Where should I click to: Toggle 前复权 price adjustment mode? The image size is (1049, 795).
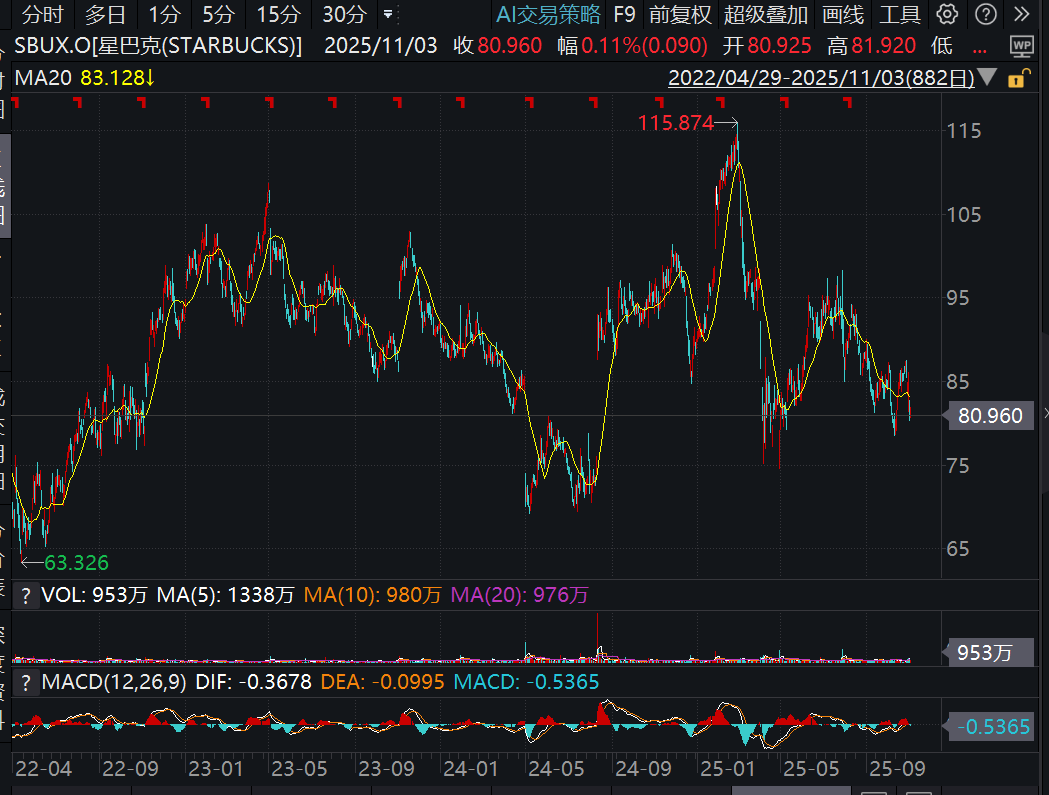[x=680, y=14]
